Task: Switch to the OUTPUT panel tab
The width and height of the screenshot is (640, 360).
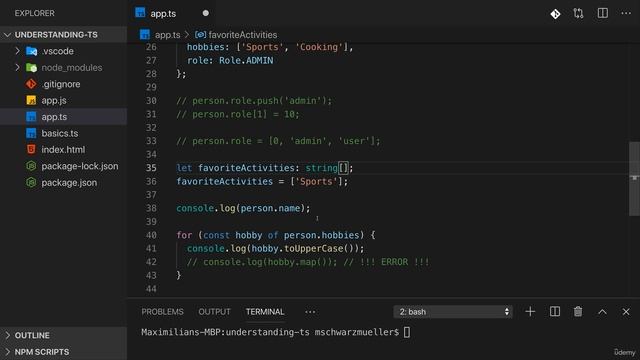Action: coord(214,312)
